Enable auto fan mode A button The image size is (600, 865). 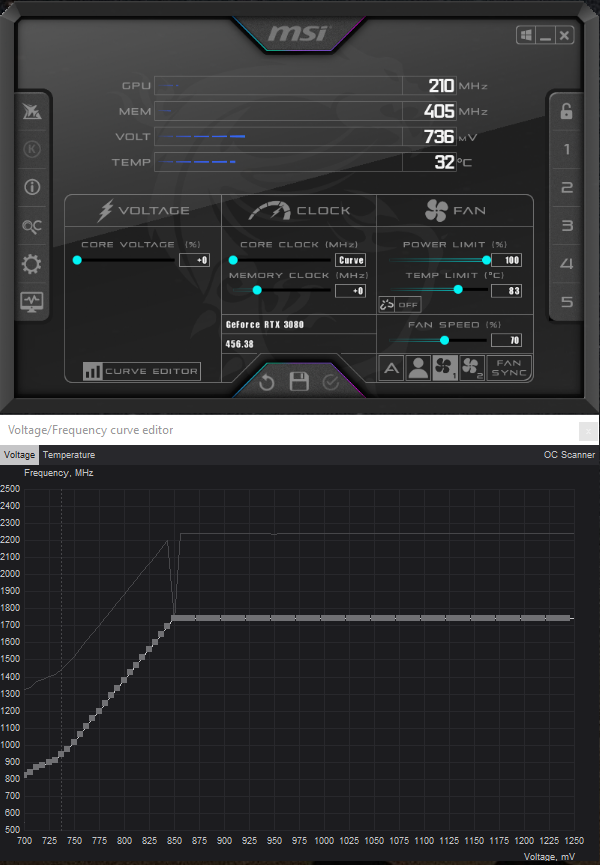pos(391,368)
